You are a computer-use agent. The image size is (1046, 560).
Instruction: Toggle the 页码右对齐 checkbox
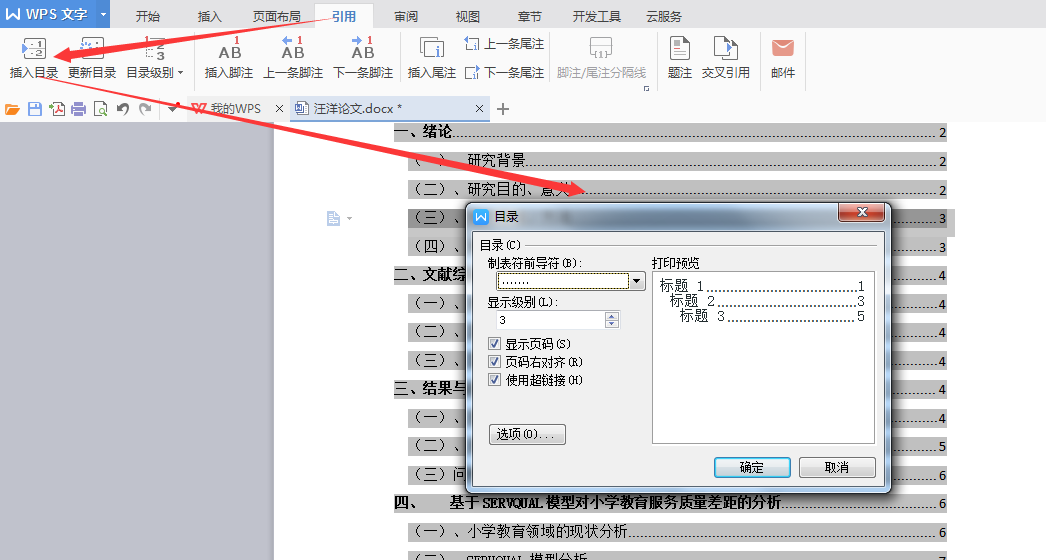click(x=494, y=362)
